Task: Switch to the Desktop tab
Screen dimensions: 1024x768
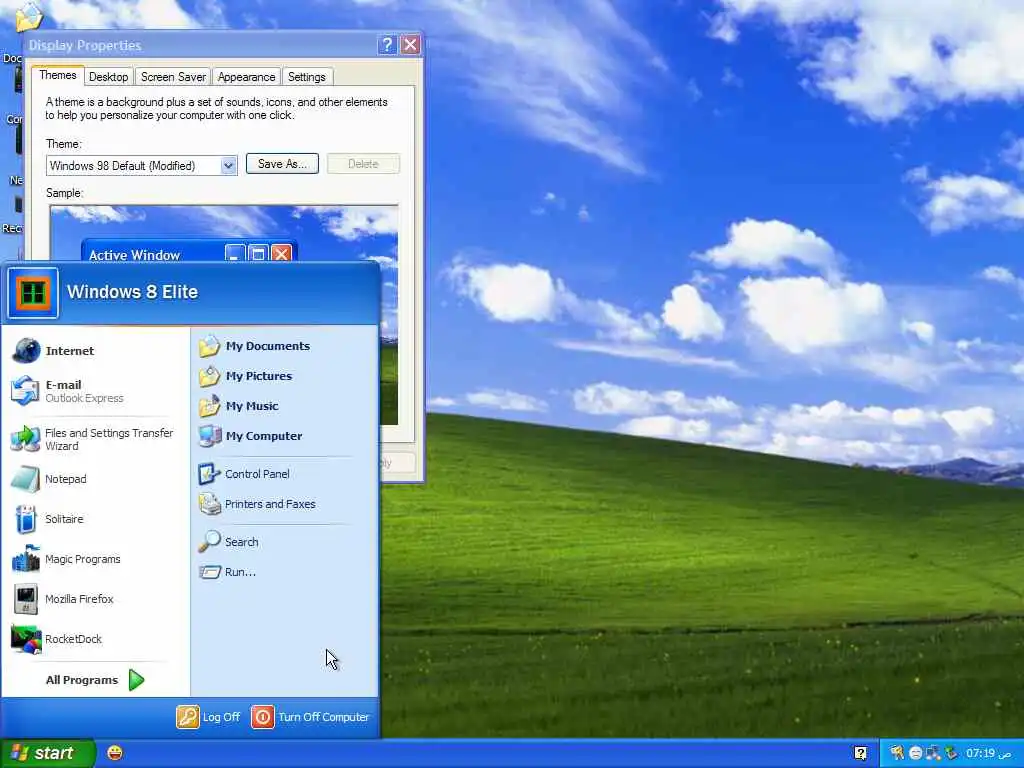Action: pos(108,77)
